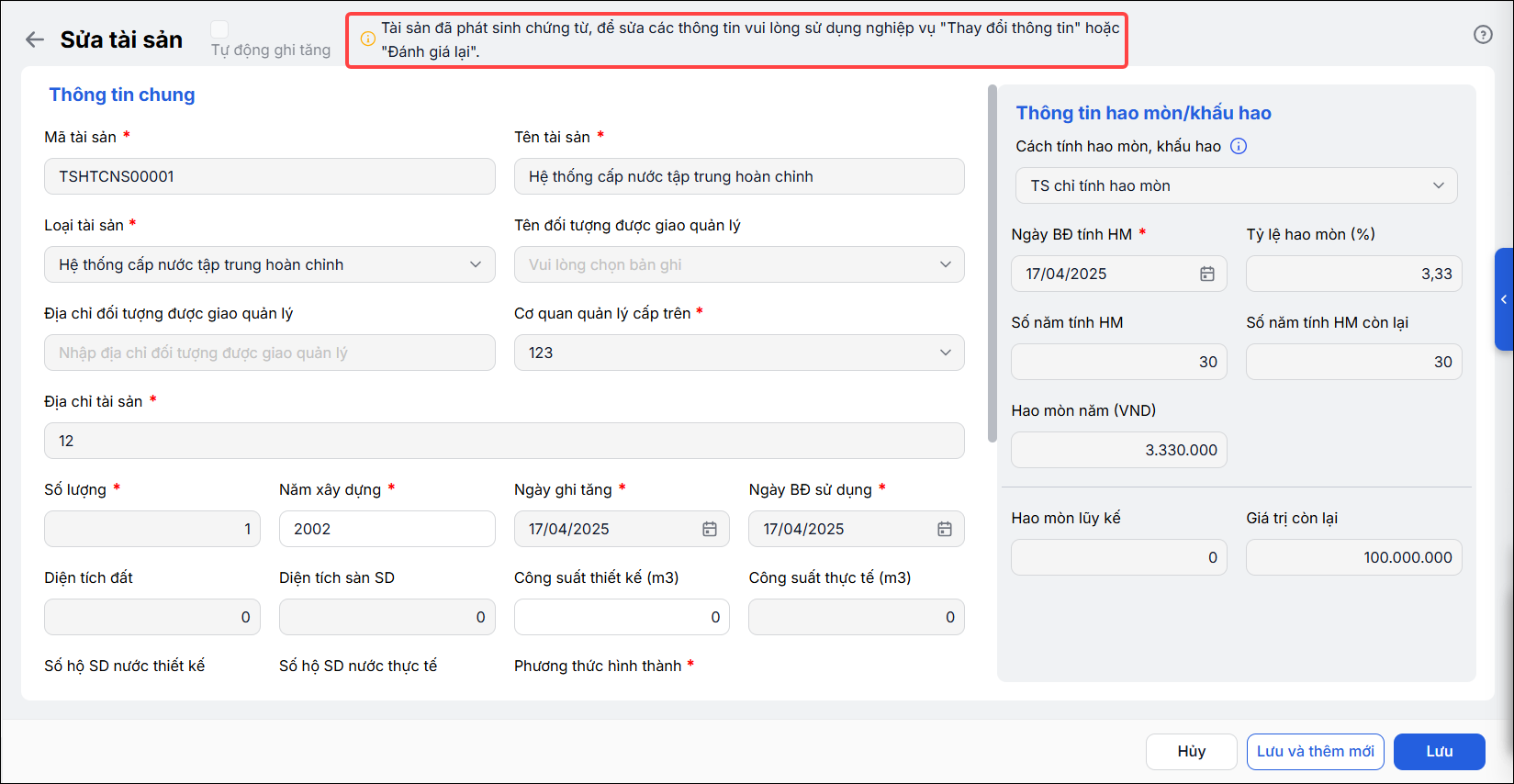Click the Tỷ lệ hao mòn (%) field

tap(1354, 274)
